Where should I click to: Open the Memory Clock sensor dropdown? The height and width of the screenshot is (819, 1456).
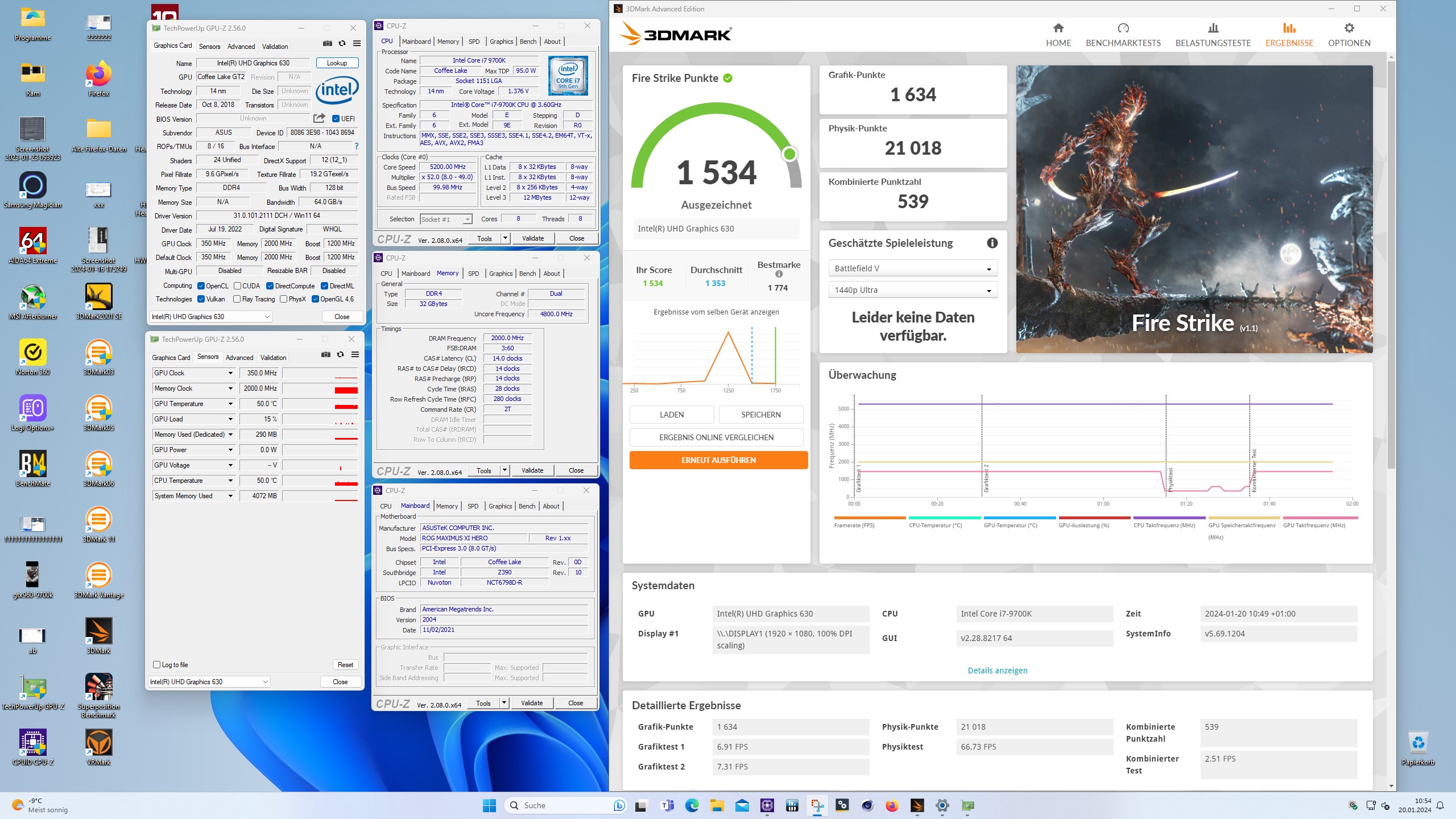point(230,388)
